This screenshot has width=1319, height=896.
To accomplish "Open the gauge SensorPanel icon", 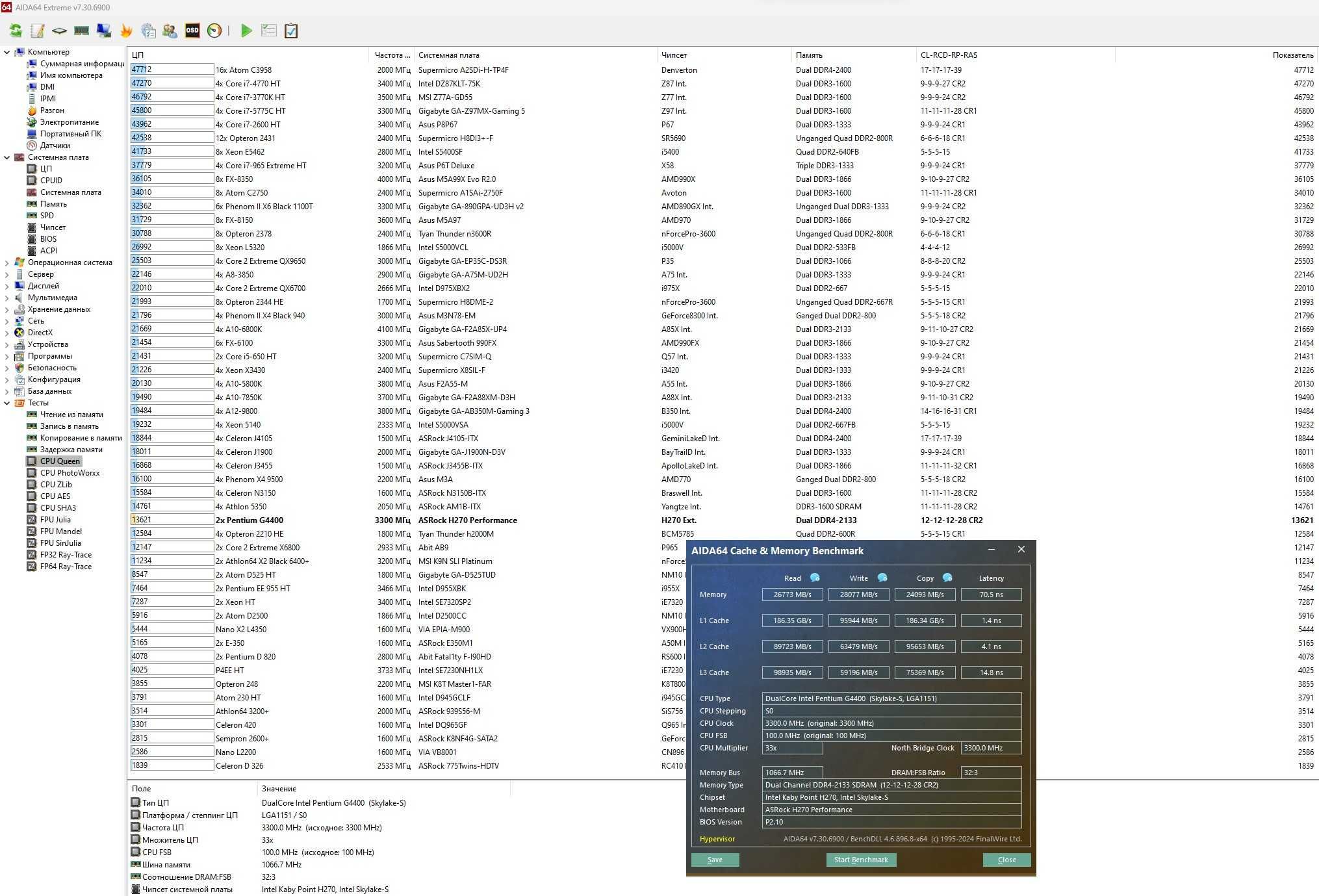I will tap(214, 31).
